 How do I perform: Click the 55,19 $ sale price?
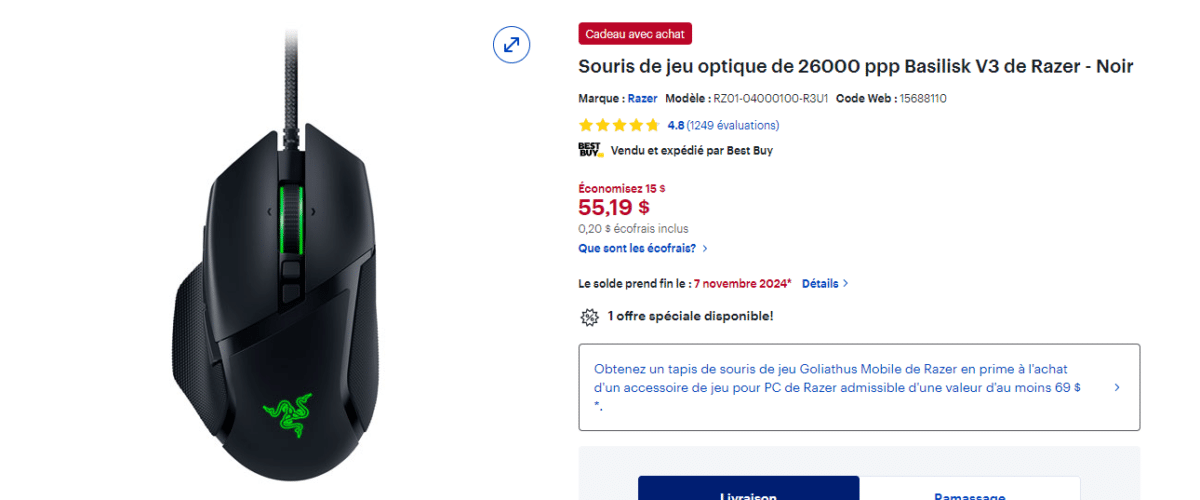point(614,207)
